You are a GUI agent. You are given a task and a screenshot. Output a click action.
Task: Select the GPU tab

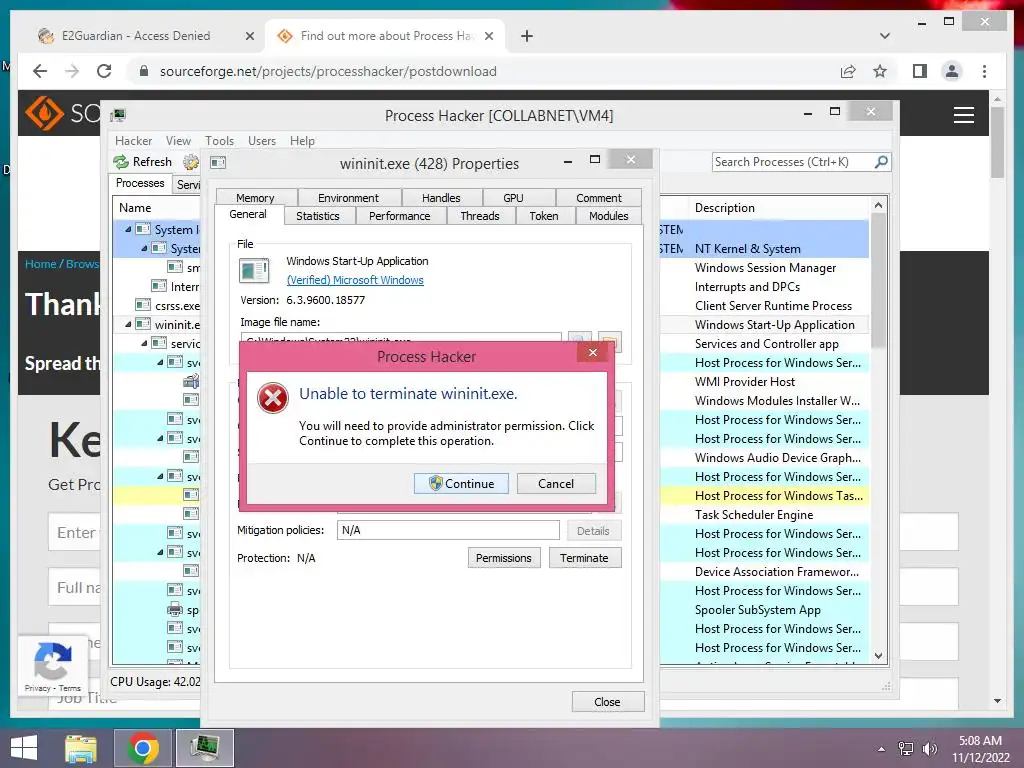click(513, 197)
